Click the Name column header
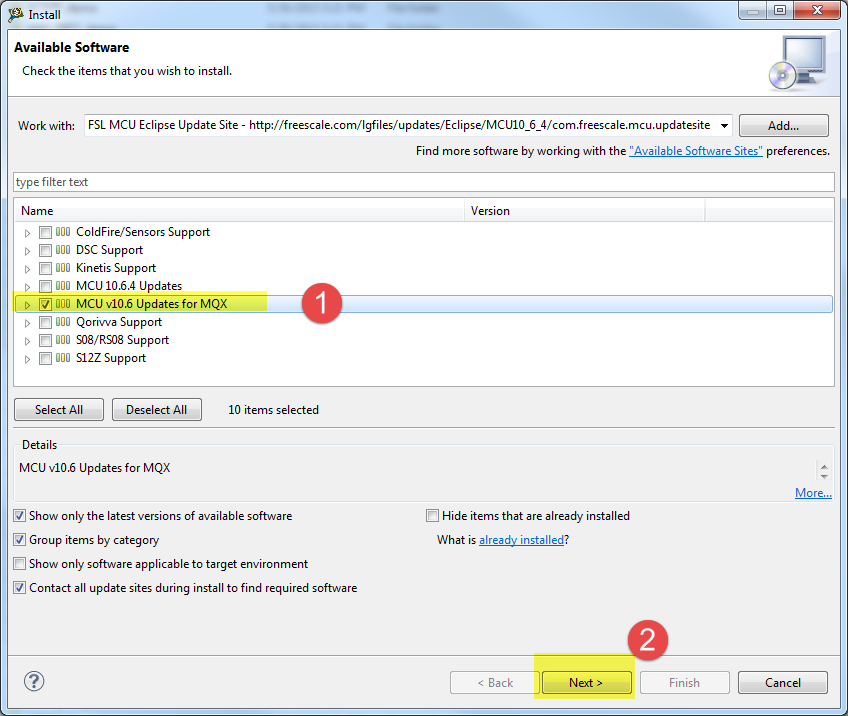The image size is (848, 716). [240, 210]
